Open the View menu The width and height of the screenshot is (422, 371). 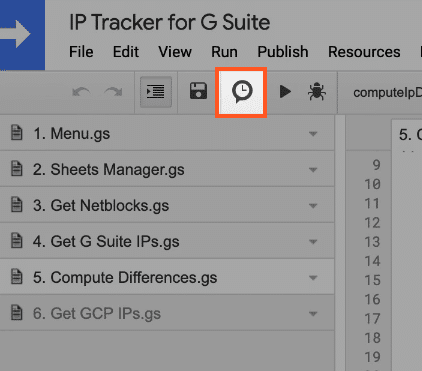click(175, 52)
